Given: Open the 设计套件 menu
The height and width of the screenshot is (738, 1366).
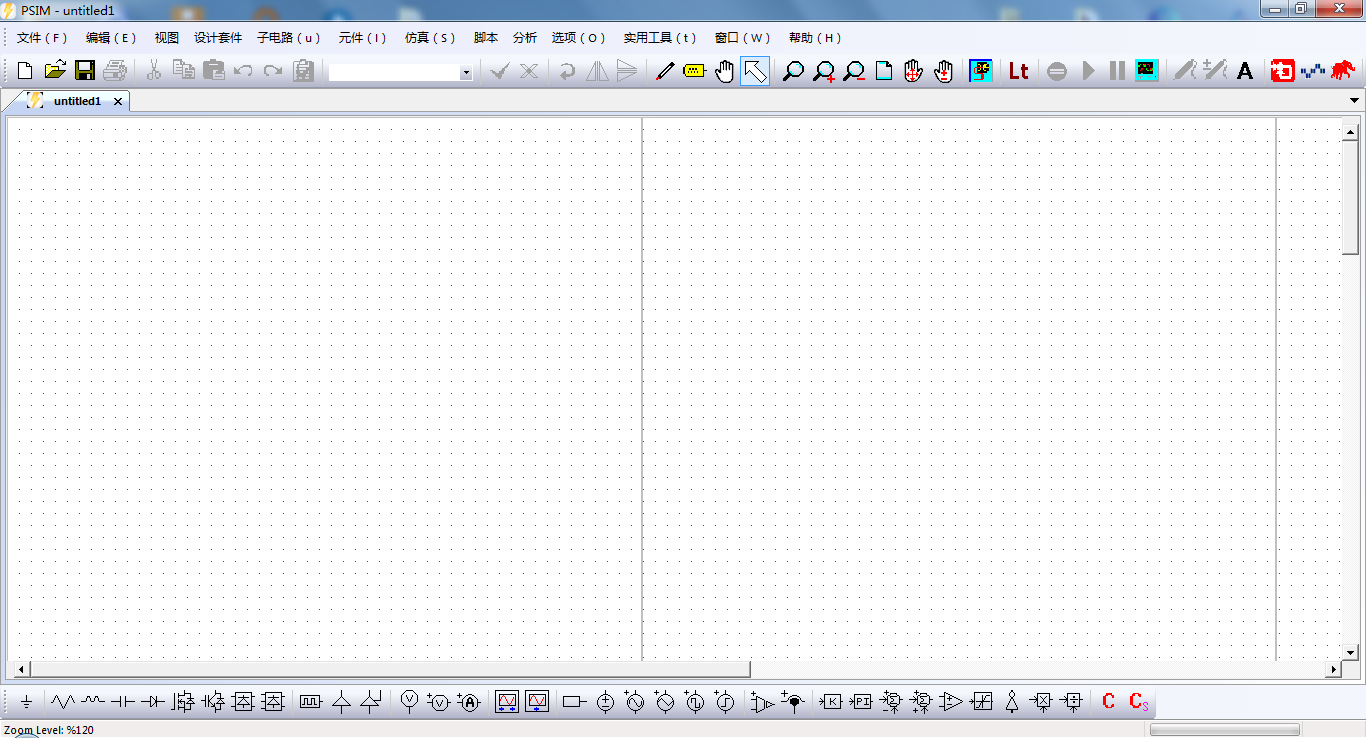Looking at the screenshot, I should coord(218,38).
